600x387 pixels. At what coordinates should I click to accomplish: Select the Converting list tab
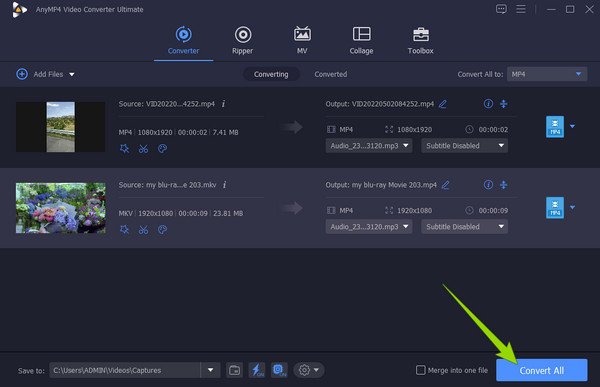271,74
